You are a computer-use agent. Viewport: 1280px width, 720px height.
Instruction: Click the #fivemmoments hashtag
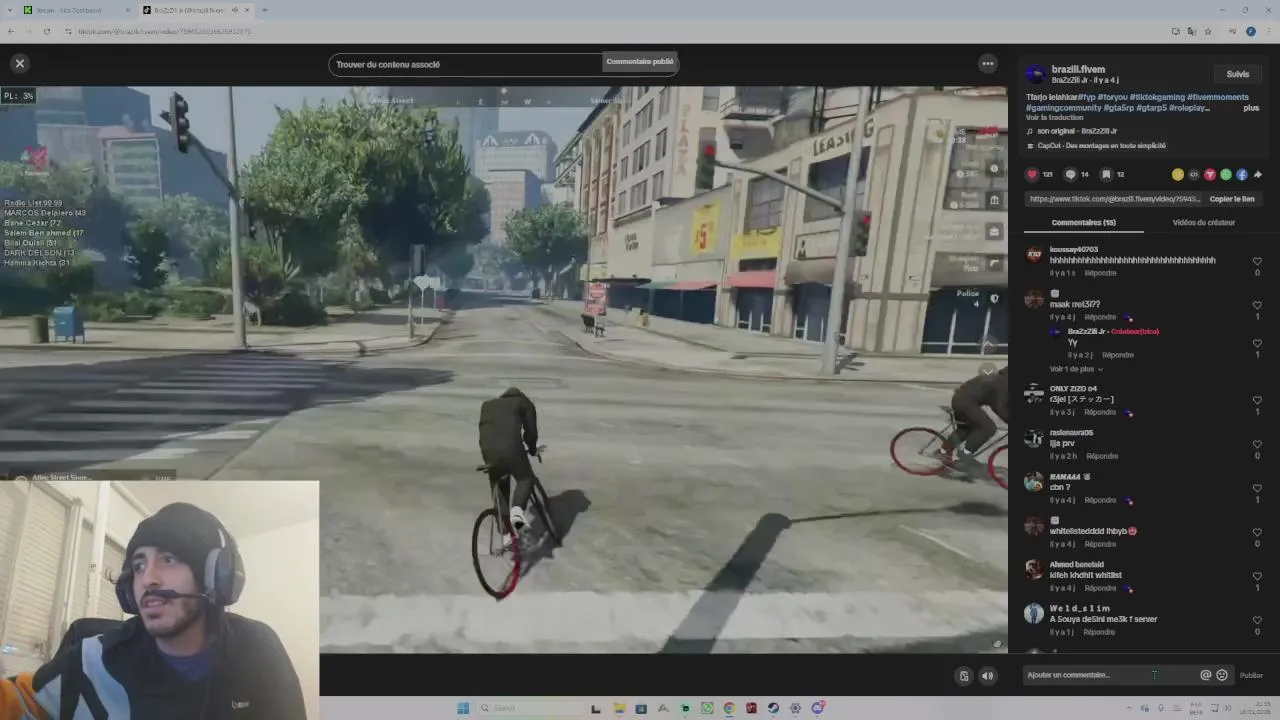tap(1217, 97)
